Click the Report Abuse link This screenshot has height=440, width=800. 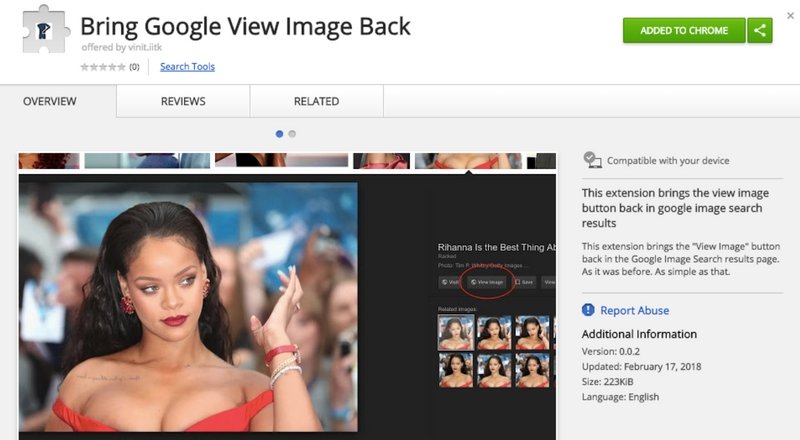tap(634, 310)
